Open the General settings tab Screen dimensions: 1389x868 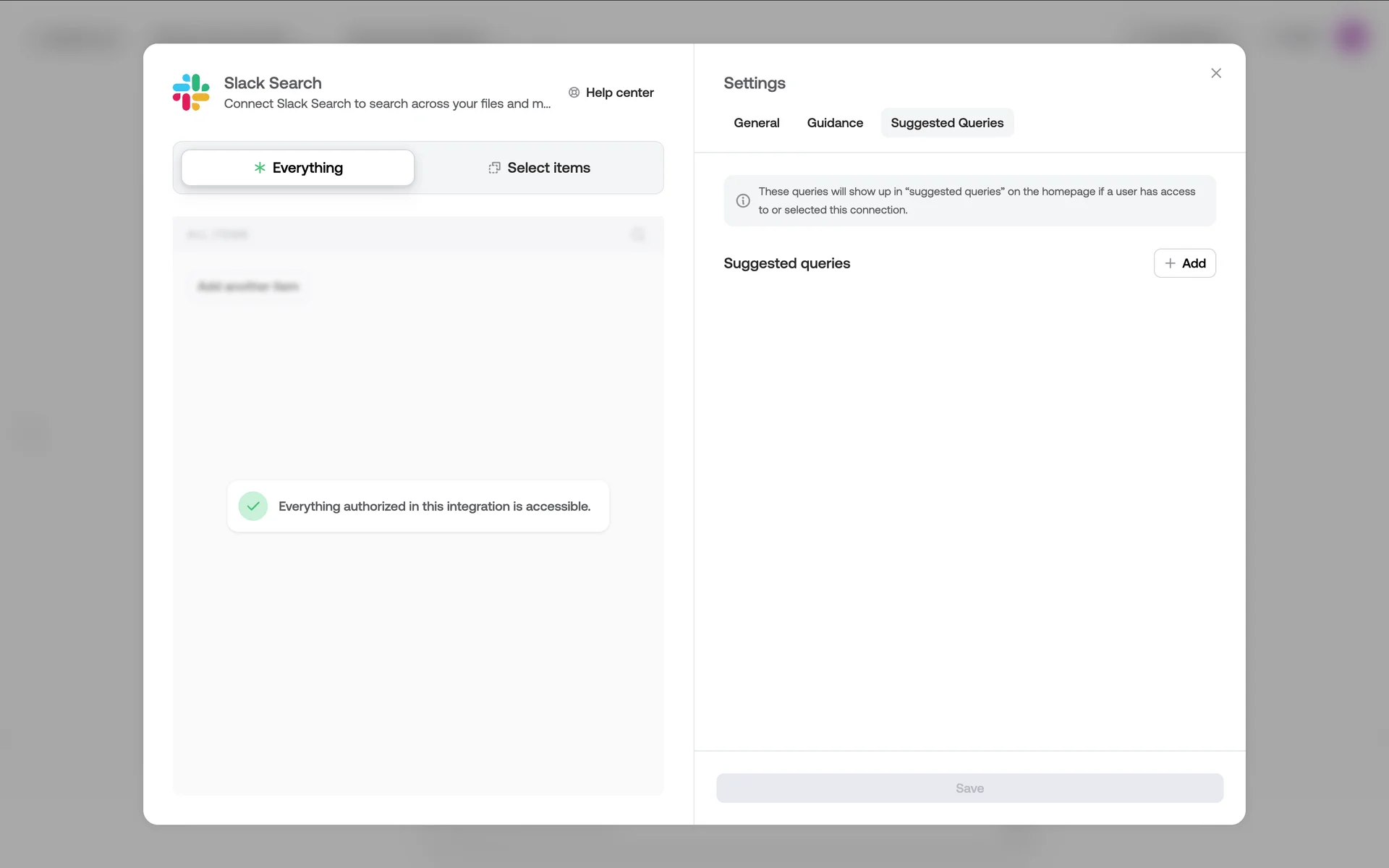pyautogui.click(x=756, y=123)
